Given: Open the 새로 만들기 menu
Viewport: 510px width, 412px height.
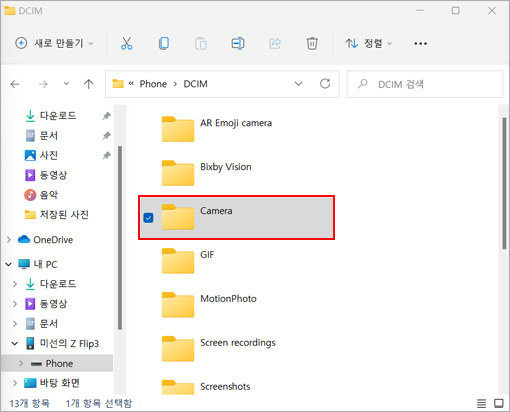Looking at the screenshot, I should [54, 43].
